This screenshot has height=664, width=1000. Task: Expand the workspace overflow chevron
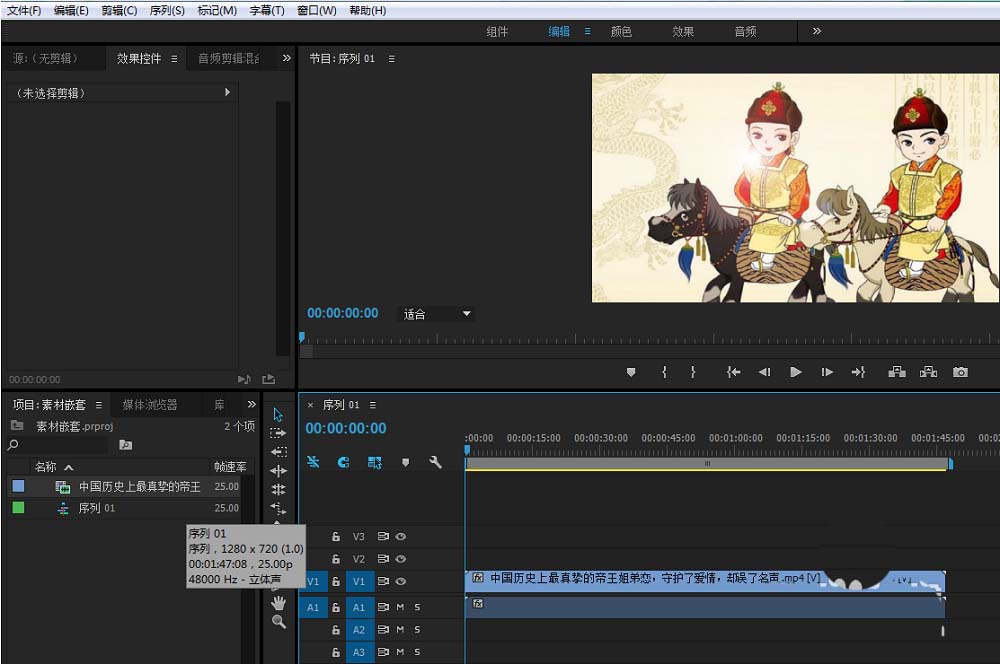817,31
